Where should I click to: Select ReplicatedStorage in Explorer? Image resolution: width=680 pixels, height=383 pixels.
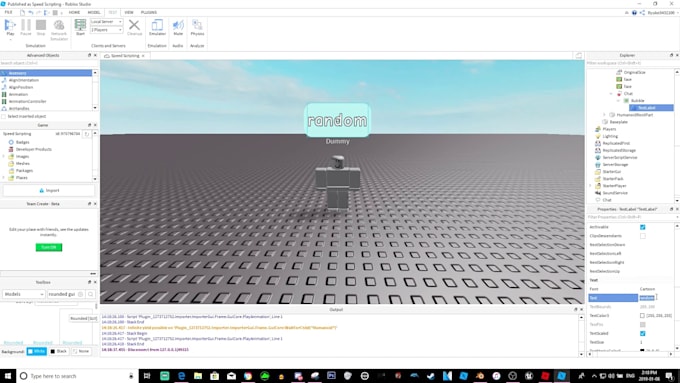click(619, 150)
